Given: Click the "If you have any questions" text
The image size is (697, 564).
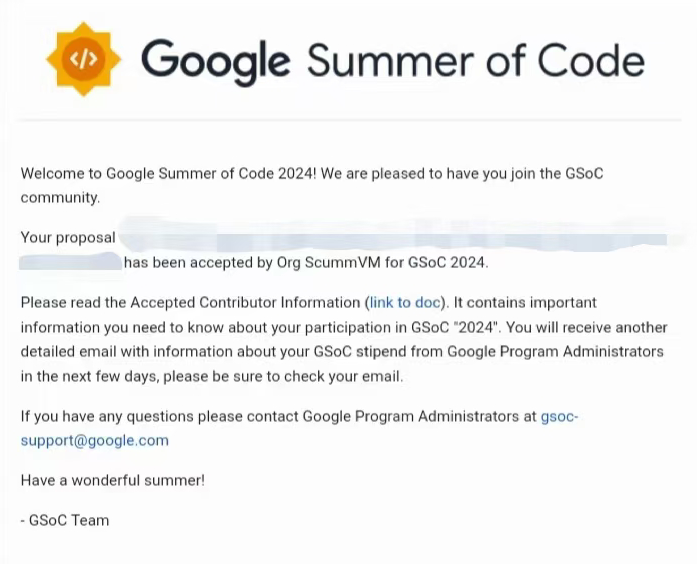Looking at the screenshot, I should [99, 416].
